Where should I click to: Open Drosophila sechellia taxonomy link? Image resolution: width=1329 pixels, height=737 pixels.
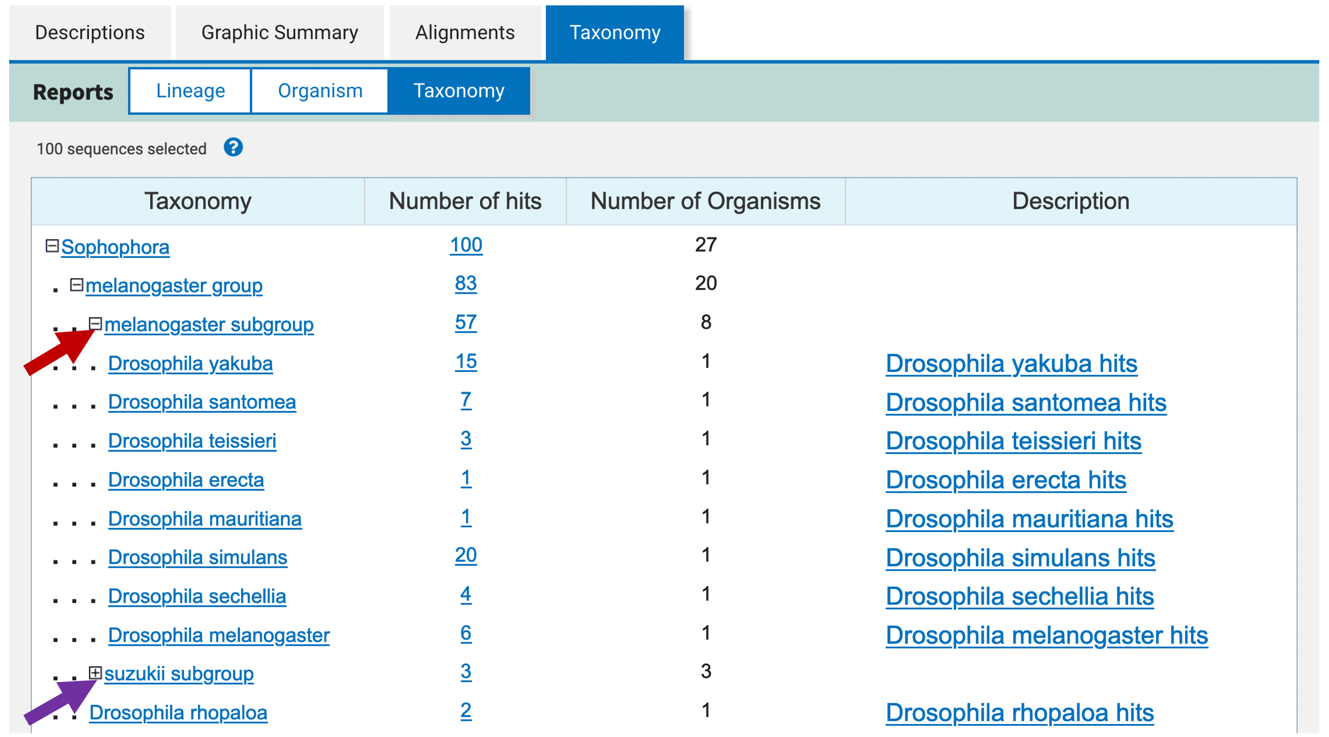(197, 597)
